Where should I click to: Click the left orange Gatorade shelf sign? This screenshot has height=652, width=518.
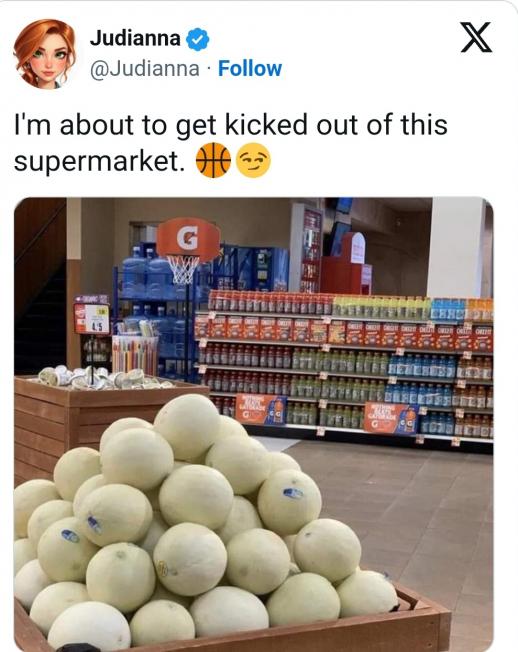pos(261,410)
